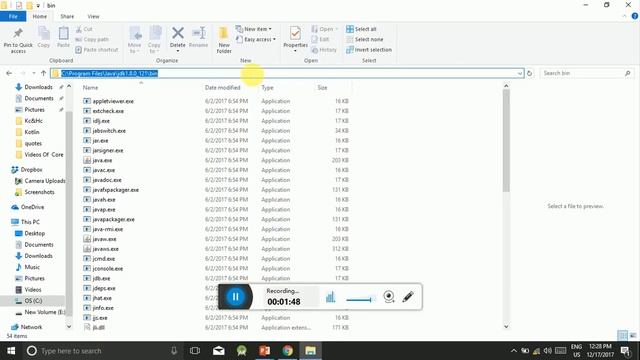Image resolution: width=640 pixels, height=360 pixels.
Task: Switch to the Home tab
Action: pos(40,16)
